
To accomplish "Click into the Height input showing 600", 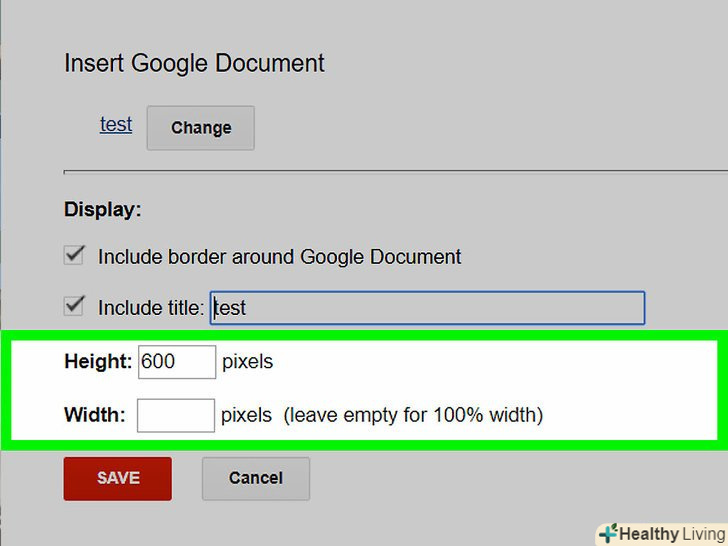I will click(x=177, y=362).
